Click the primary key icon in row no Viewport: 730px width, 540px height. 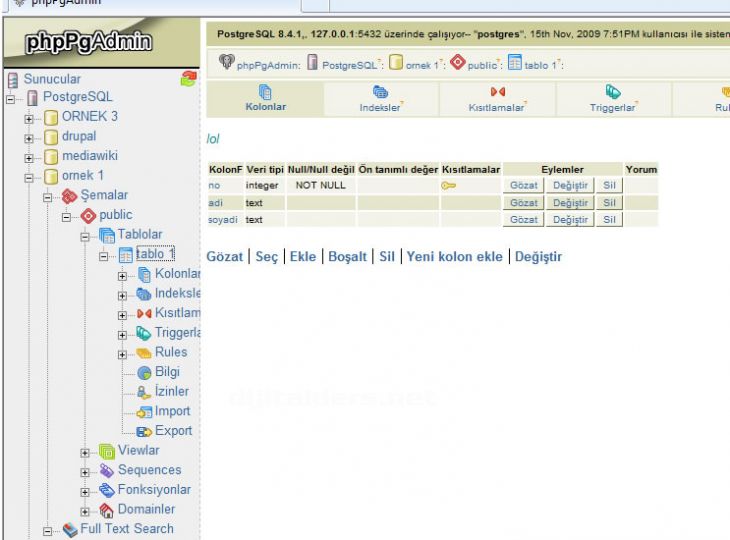click(x=448, y=186)
